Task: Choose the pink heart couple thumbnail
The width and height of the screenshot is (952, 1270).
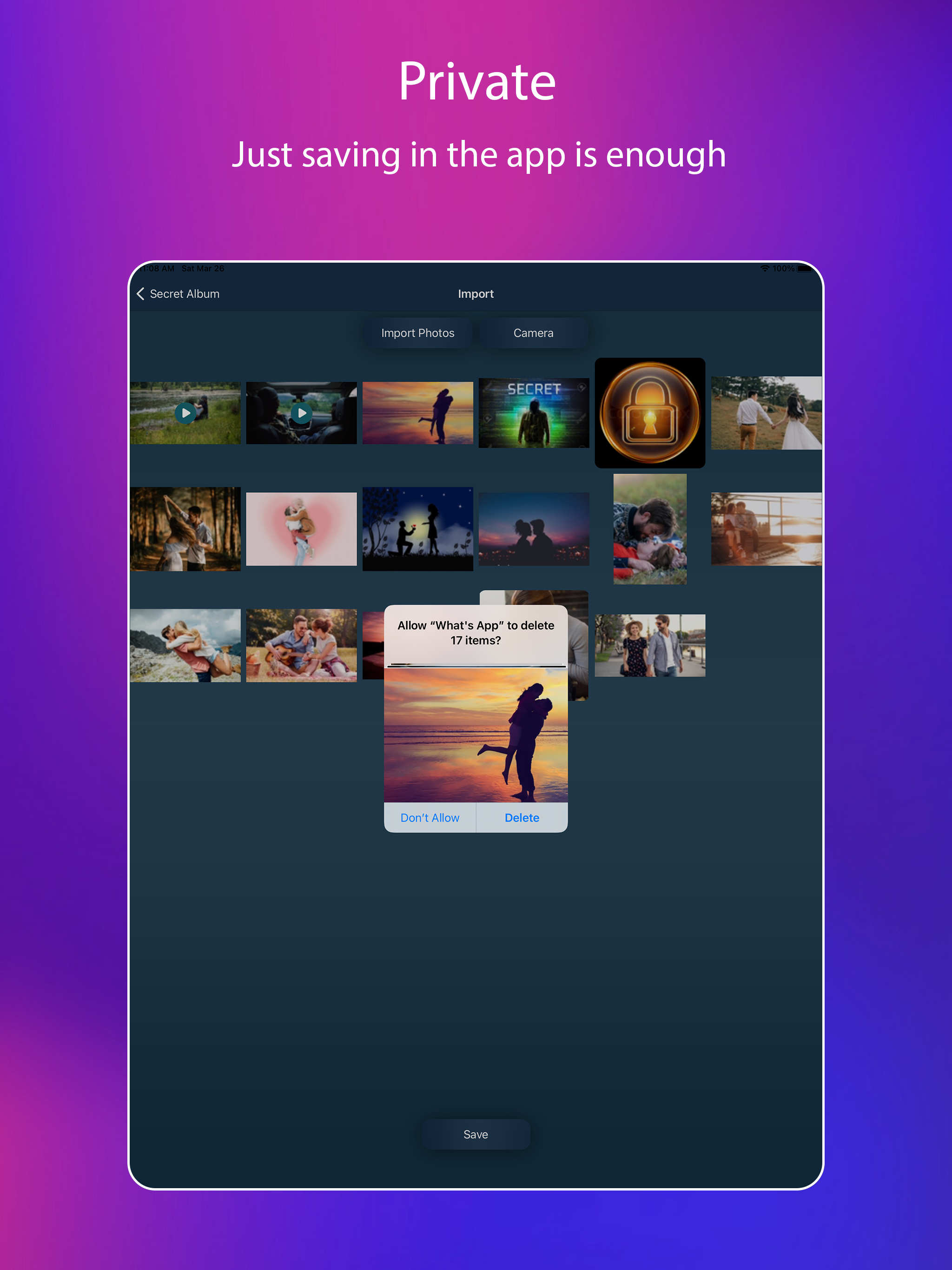Action: tap(301, 529)
